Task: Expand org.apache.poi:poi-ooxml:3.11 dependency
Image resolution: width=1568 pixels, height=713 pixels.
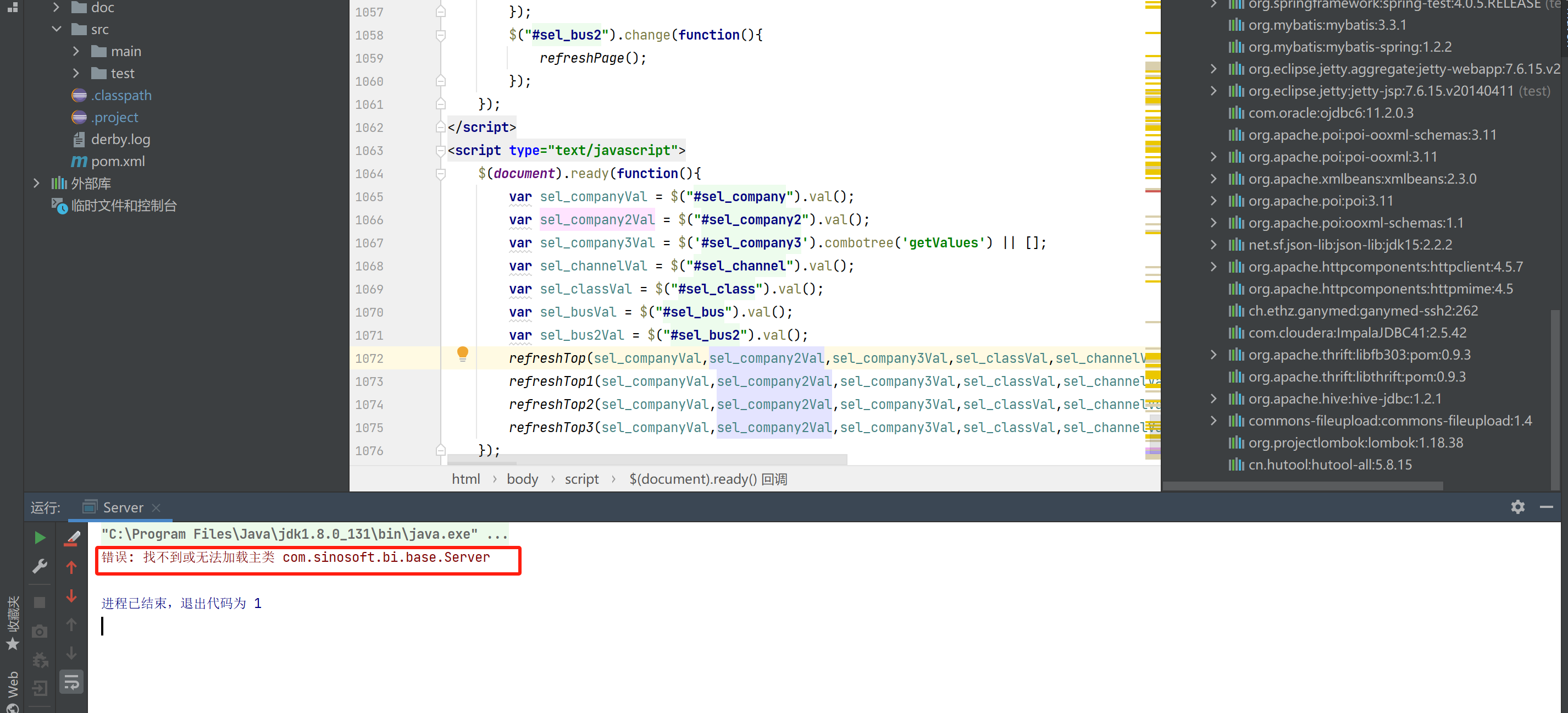Action: click(1213, 157)
